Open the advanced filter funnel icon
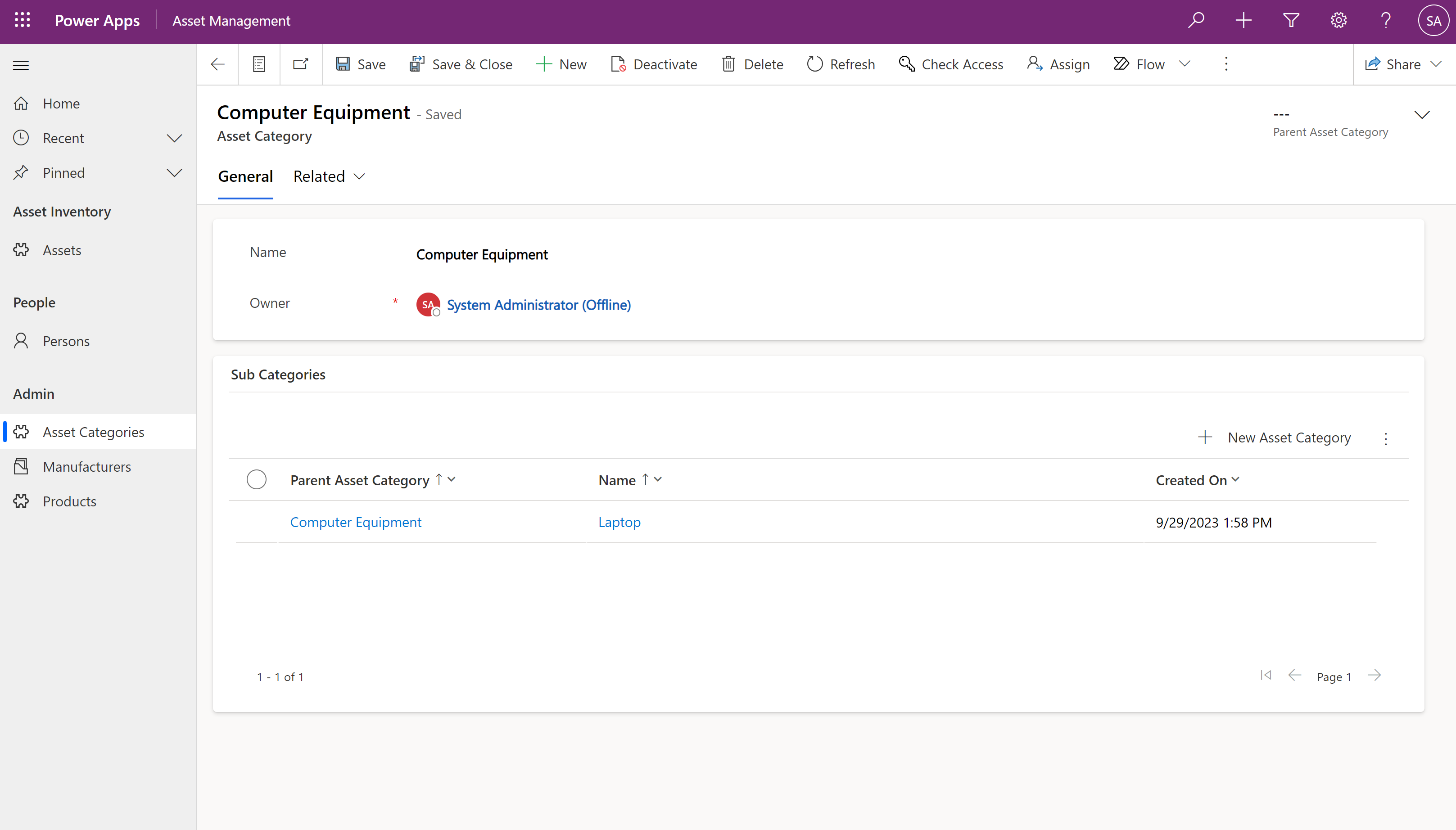Viewport: 1456px width, 830px height. pyautogui.click(x=1291, y=21)
